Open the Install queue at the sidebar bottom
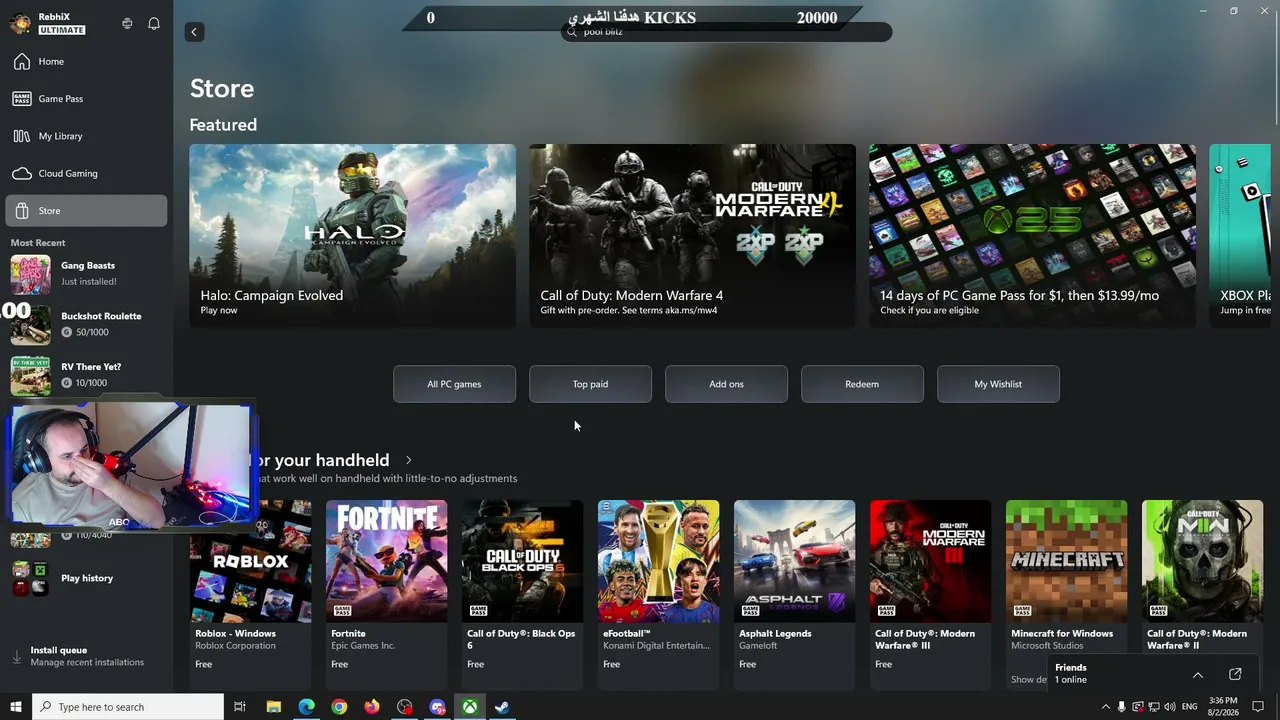The image size is (1280, 720). click(x=86, y=656)
